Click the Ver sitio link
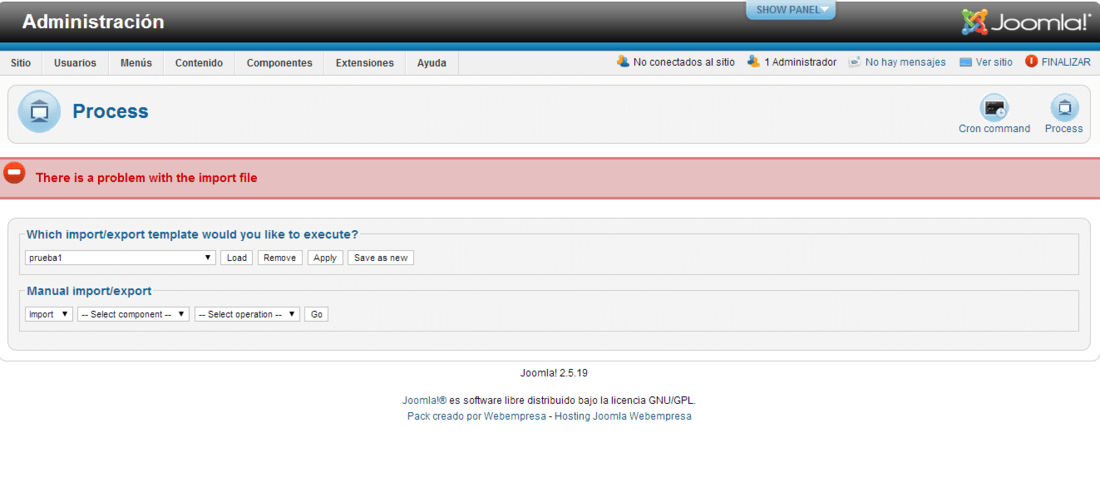1100x477 pixels. (x=994, y=62)
